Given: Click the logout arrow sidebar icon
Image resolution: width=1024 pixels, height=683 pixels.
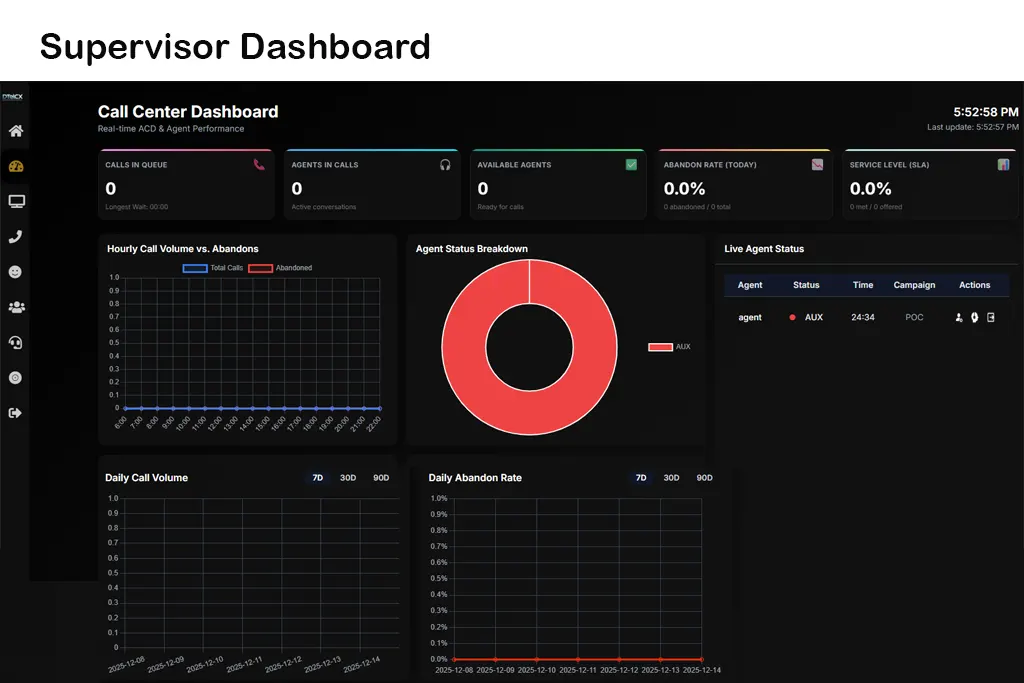Looking at the screenshot, I should pos(16,412).
